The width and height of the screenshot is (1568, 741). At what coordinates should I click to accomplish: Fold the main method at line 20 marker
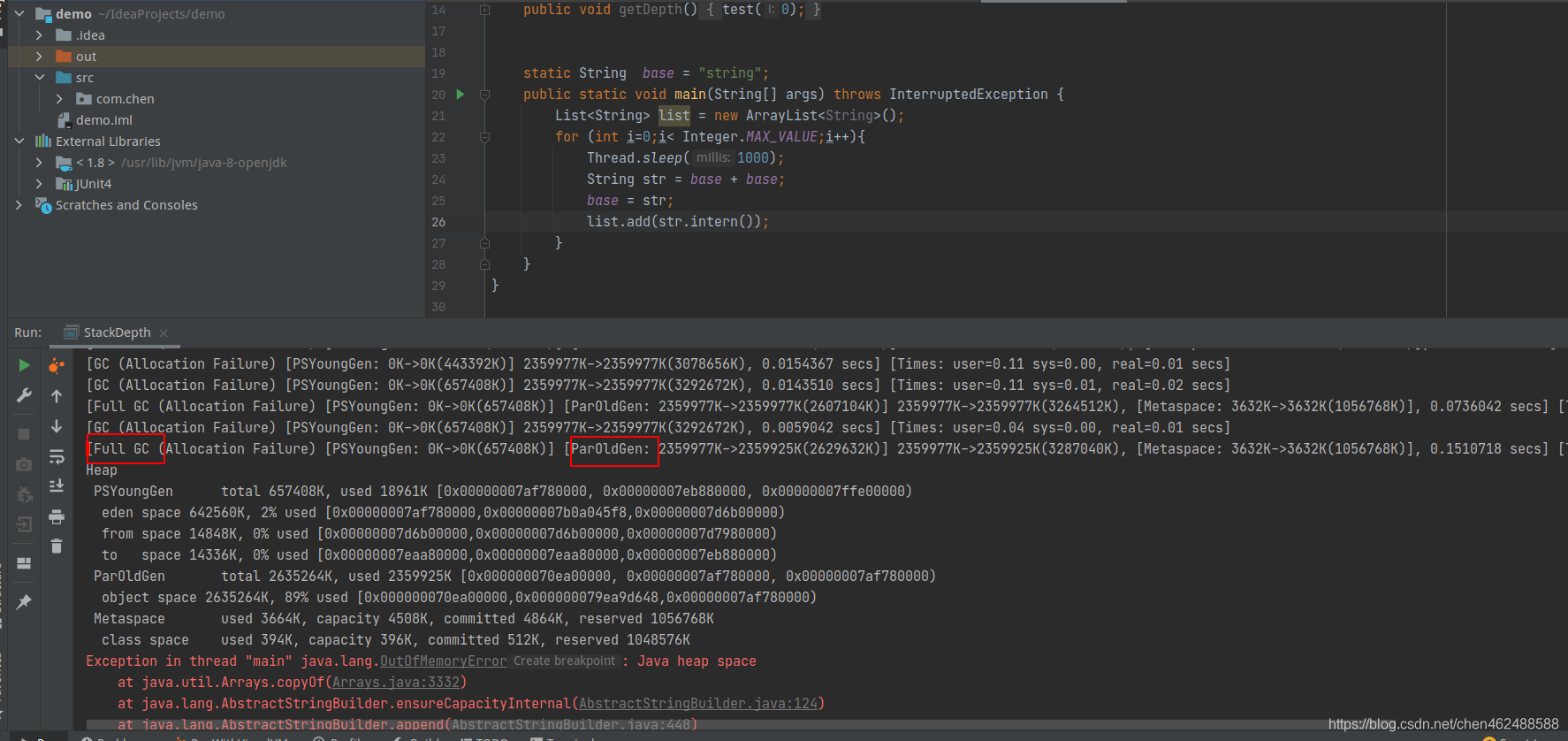coord(484,94)
